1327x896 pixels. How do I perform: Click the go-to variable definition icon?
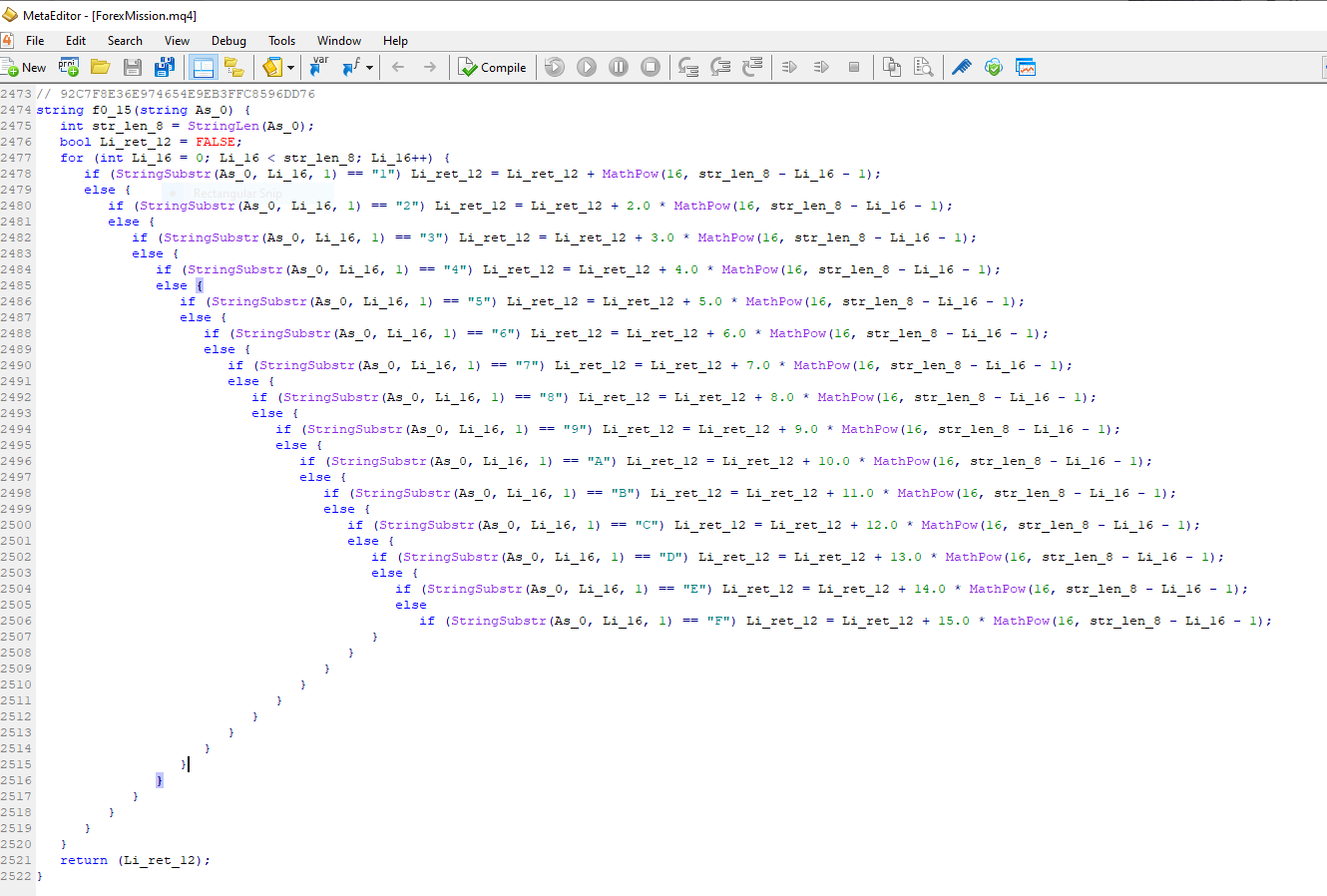point(319,67)
